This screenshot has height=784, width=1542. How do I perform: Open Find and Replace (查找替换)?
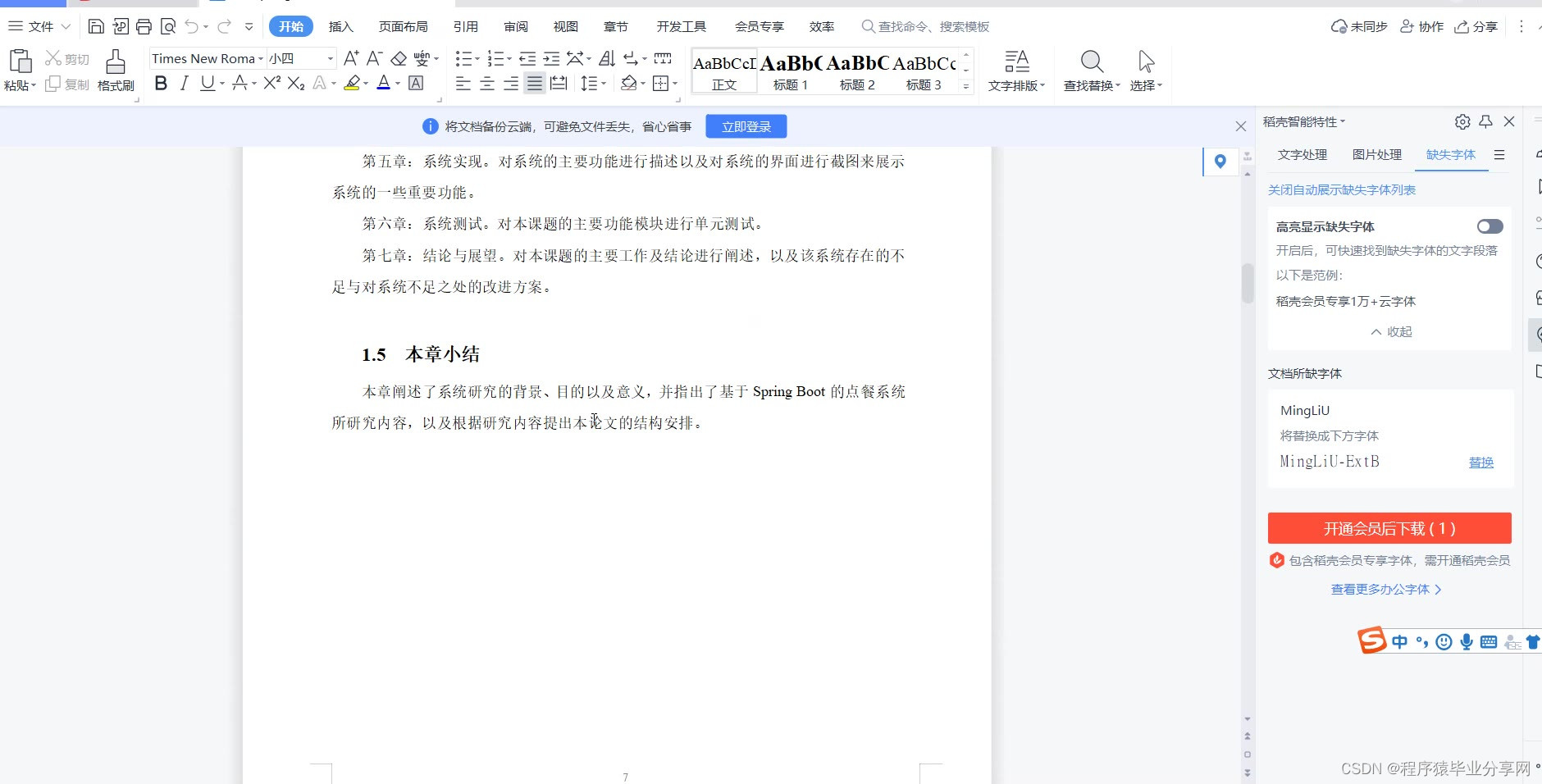click(x=1092, y=71)
